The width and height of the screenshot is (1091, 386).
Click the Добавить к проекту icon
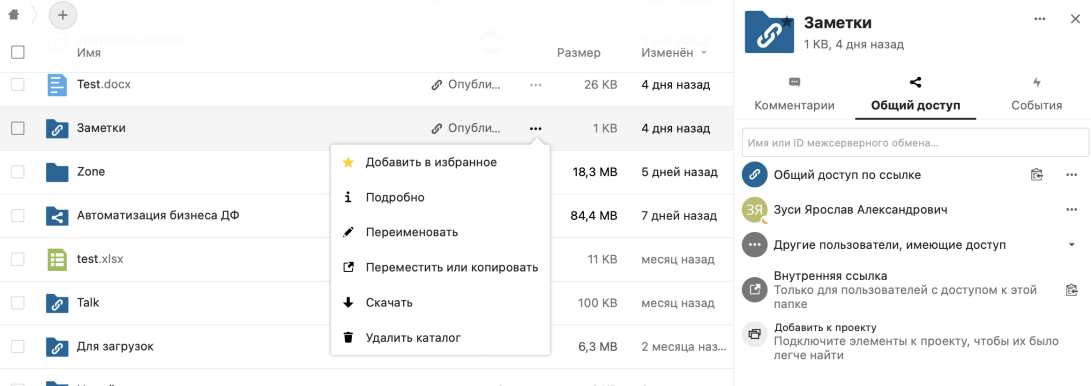(754, 334)
